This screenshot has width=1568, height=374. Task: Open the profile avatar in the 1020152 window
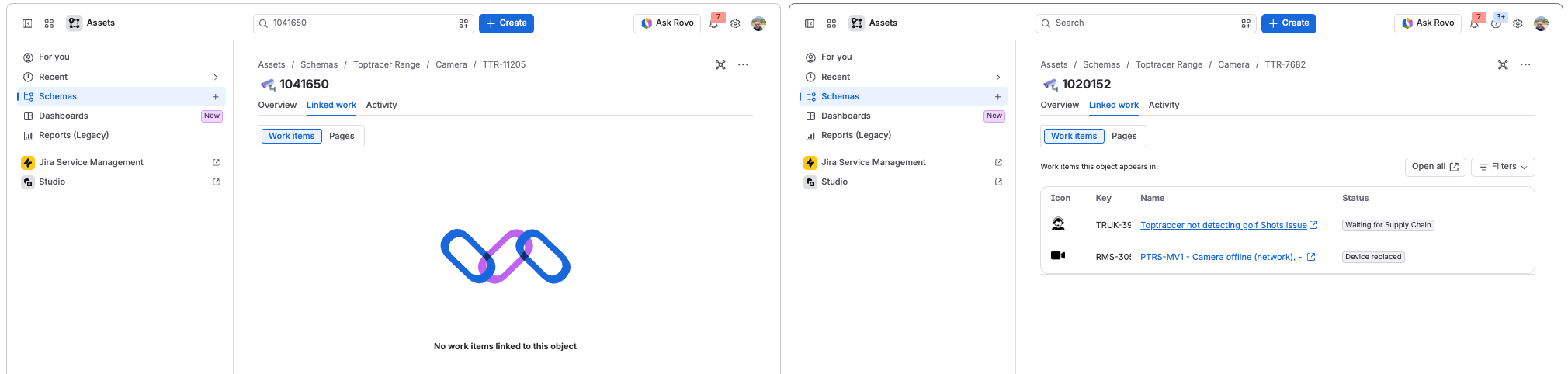click(x=1542, y=23)
